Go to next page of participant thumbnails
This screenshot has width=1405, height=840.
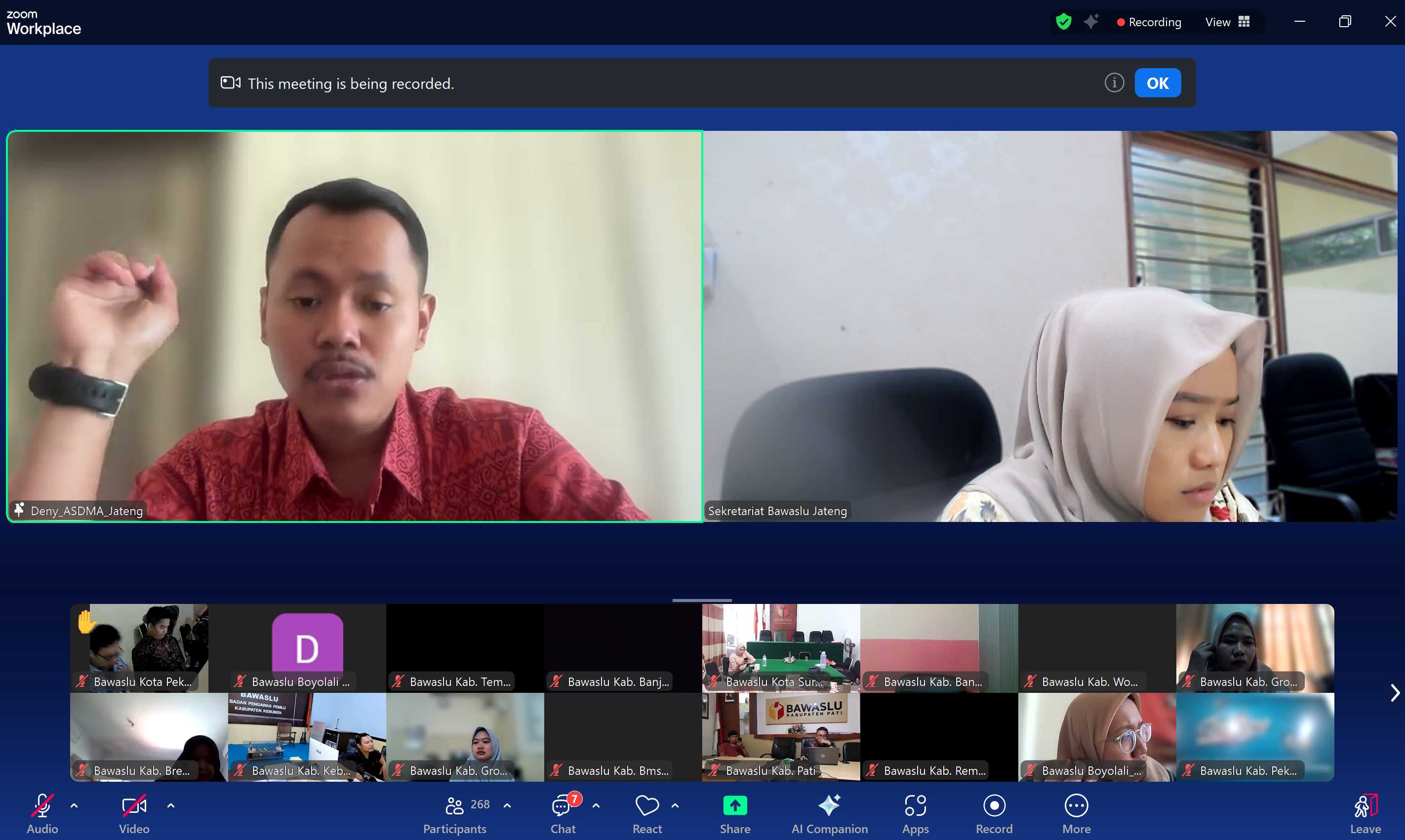click(x=1395, y=693)
